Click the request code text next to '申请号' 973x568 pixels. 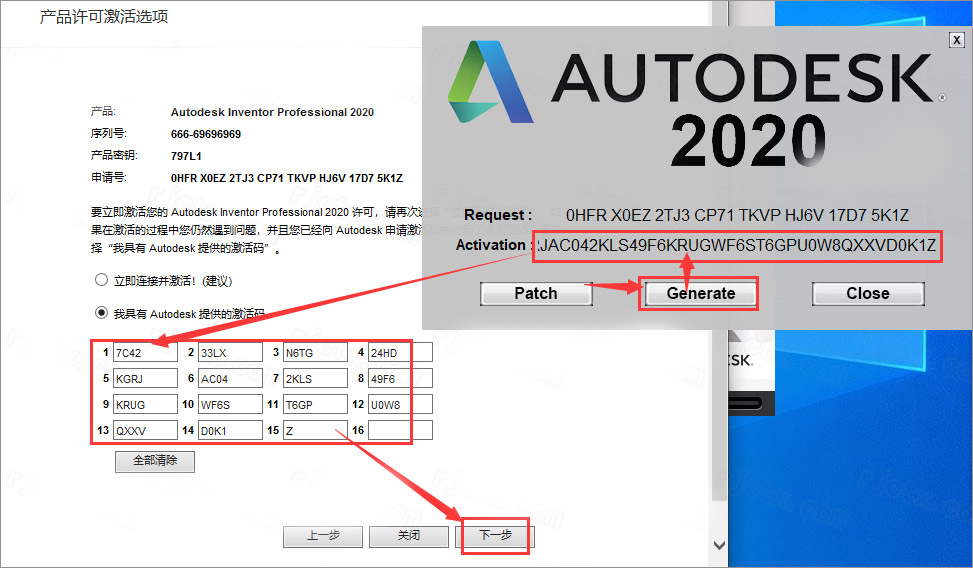tap(287, 178)
